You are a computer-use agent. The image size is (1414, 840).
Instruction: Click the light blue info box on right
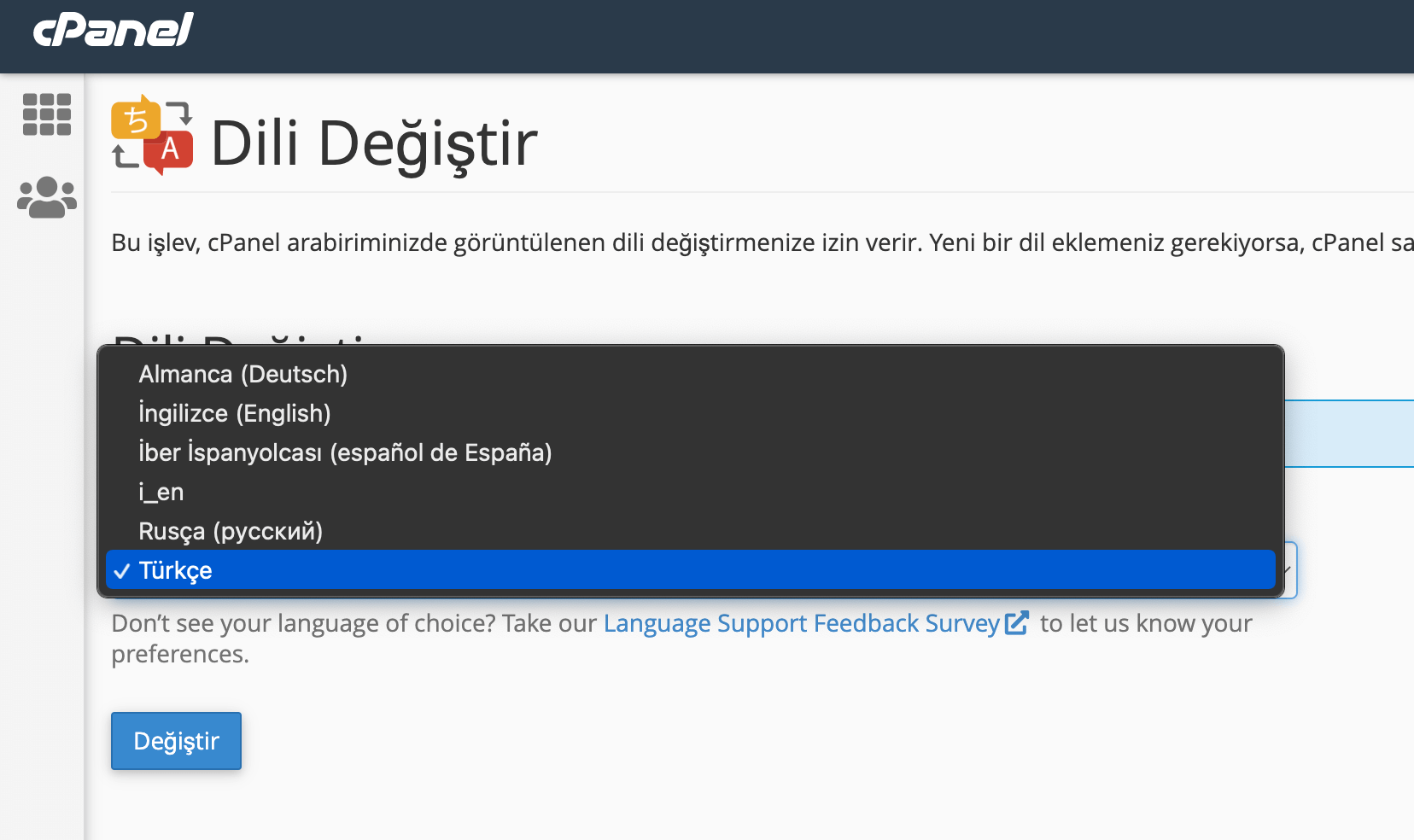pyautogui.click(x=1349, y=434)
